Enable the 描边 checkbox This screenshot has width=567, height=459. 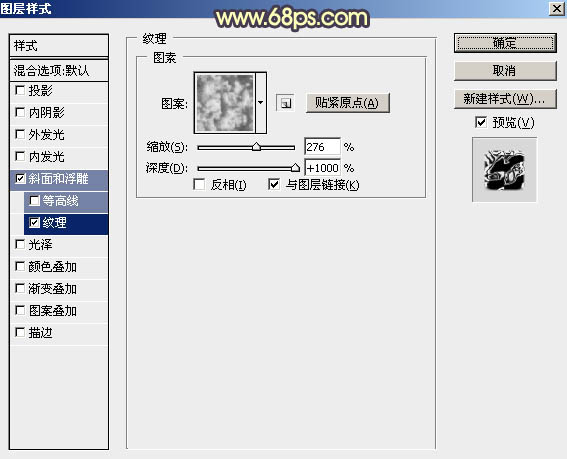coord(20,332)
